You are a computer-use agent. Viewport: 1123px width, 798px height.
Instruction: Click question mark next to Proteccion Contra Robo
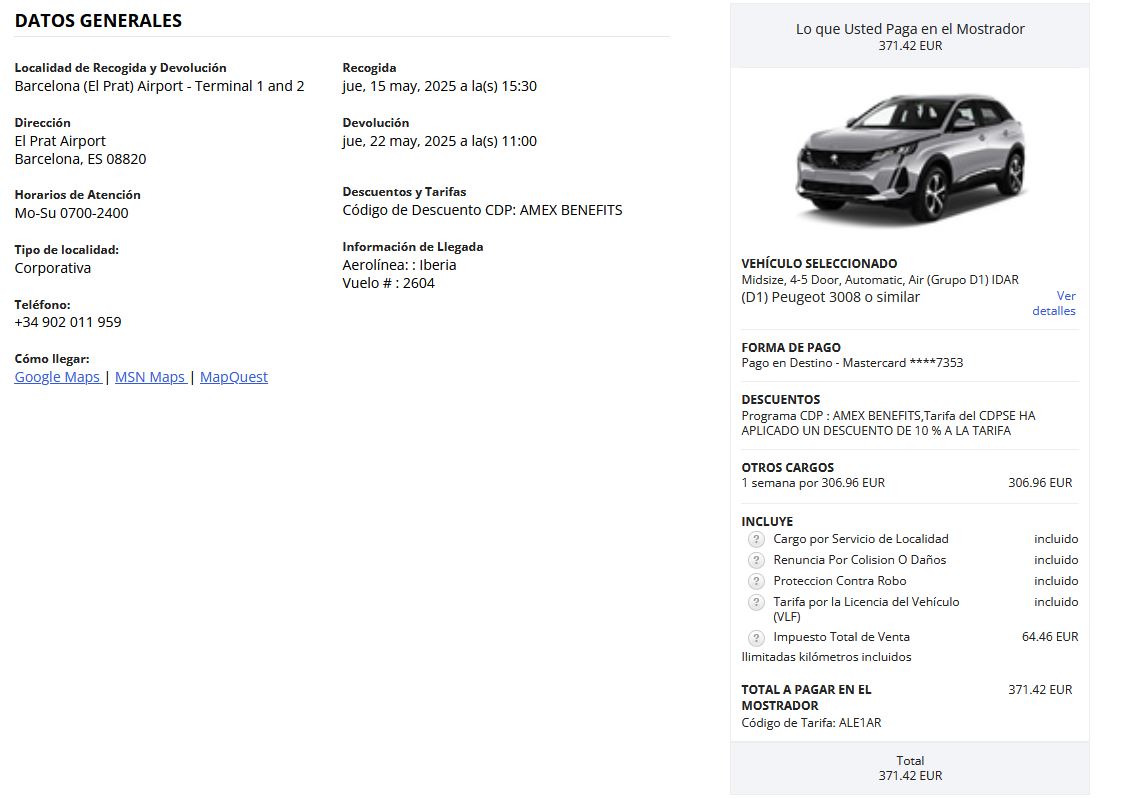click(756, 581)
